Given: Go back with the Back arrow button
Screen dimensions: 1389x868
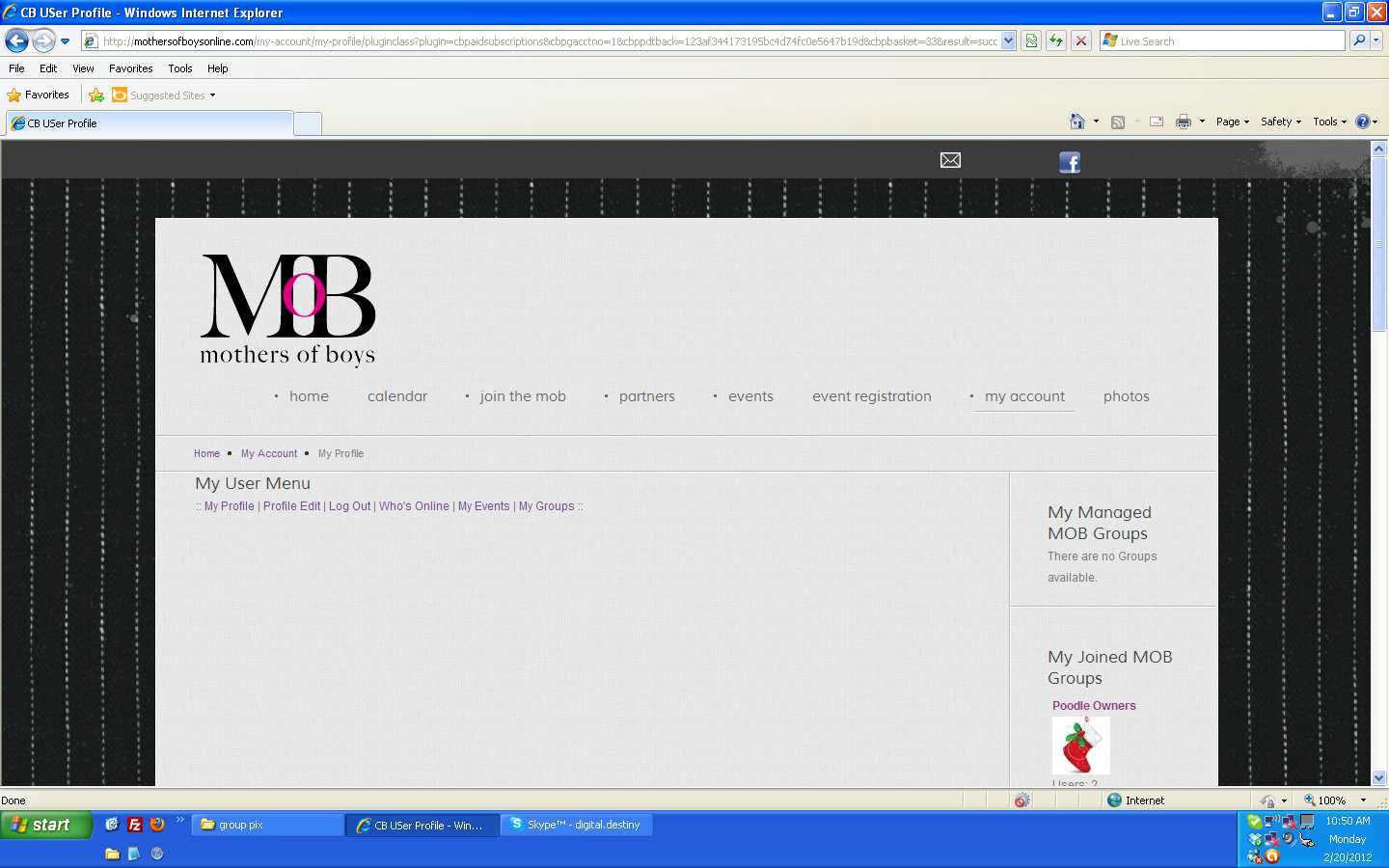Looking at the screenshot, I should point(16,41).
